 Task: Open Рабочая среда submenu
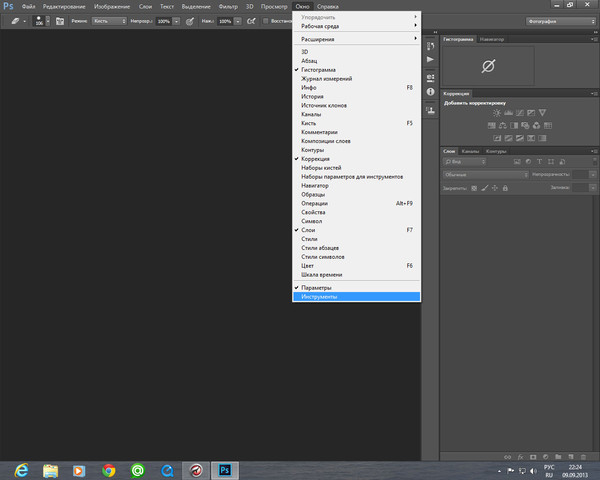pos(356,26)
